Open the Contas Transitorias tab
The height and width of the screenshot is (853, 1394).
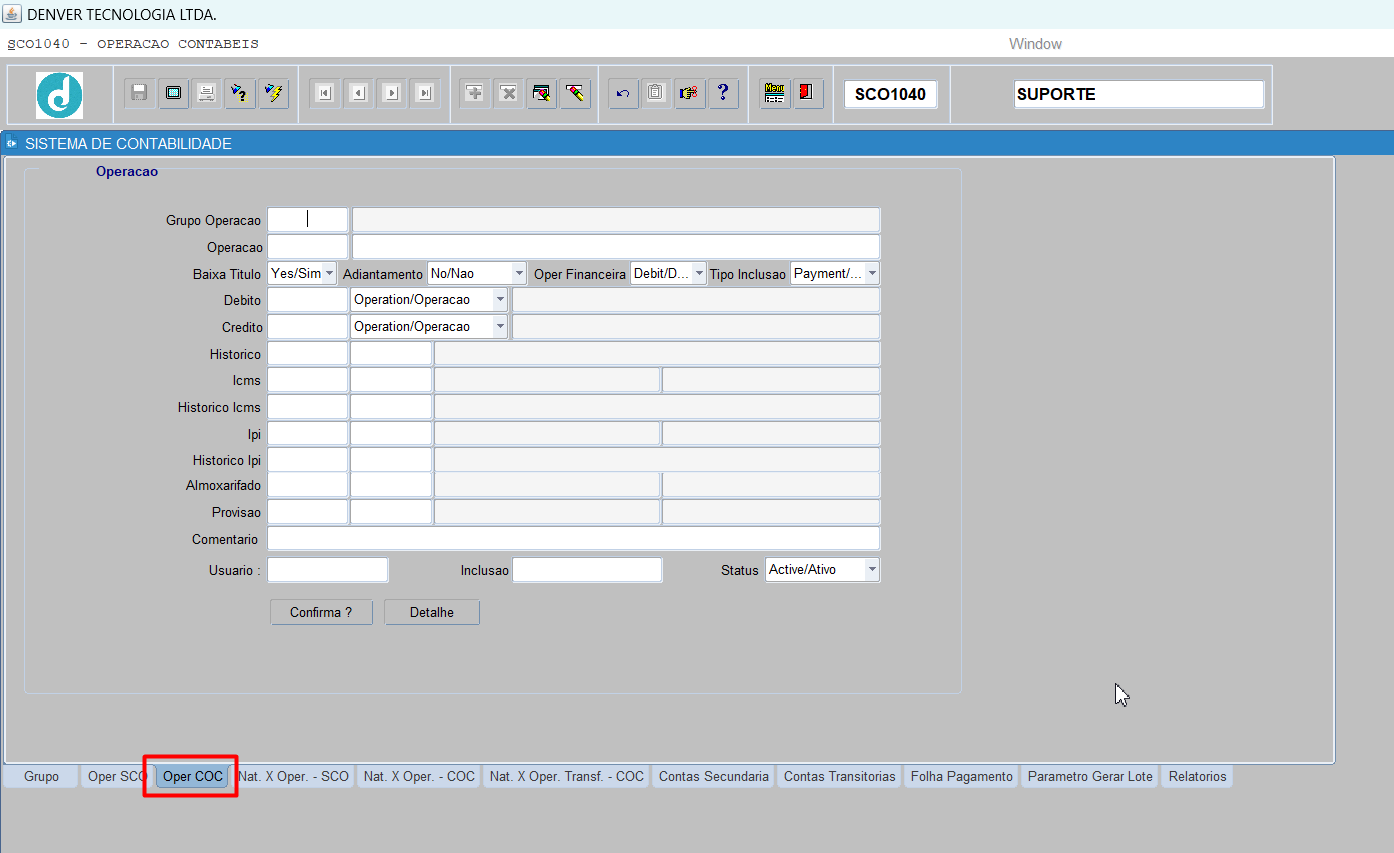pos(840,776)
